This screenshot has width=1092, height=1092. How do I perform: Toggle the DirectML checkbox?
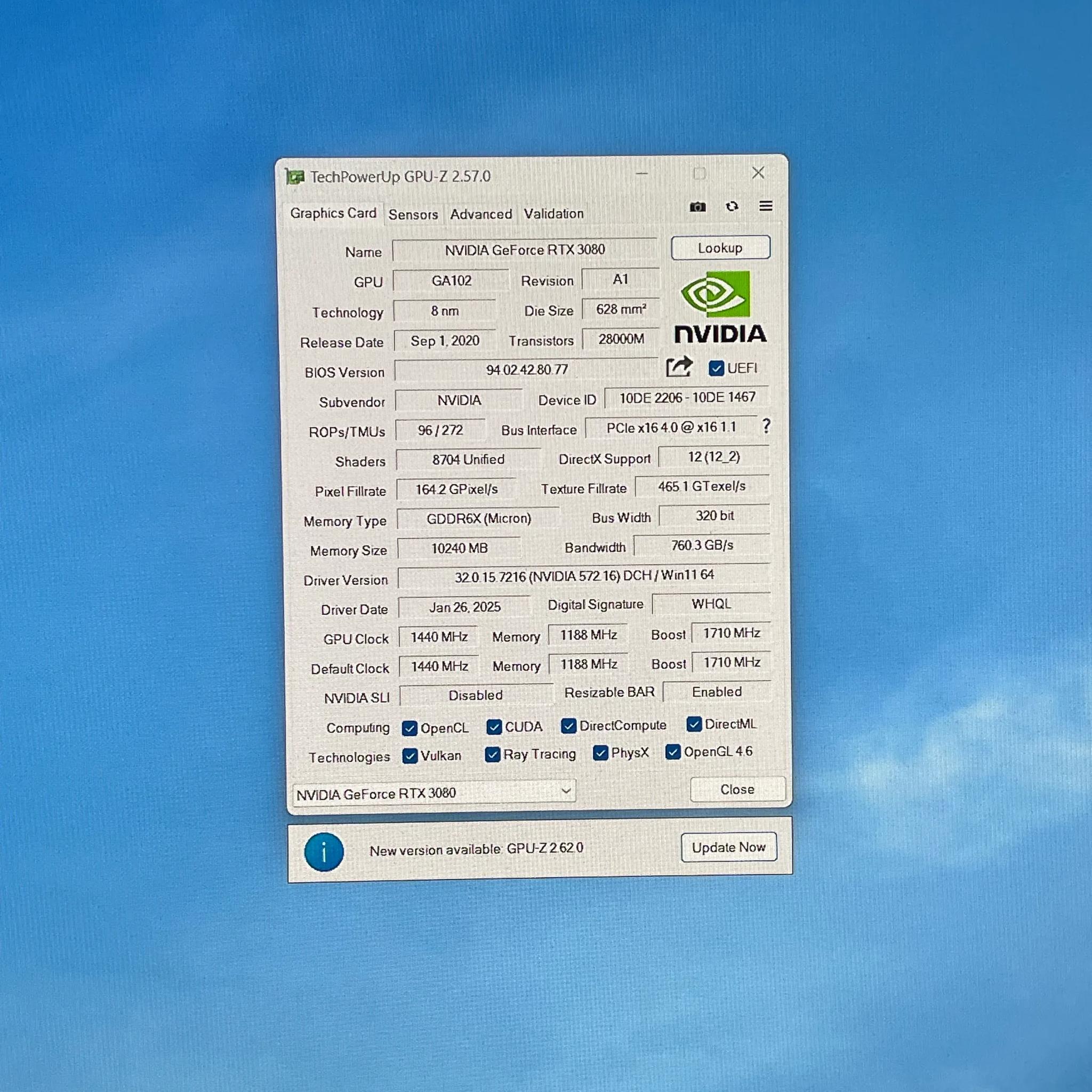694,724
